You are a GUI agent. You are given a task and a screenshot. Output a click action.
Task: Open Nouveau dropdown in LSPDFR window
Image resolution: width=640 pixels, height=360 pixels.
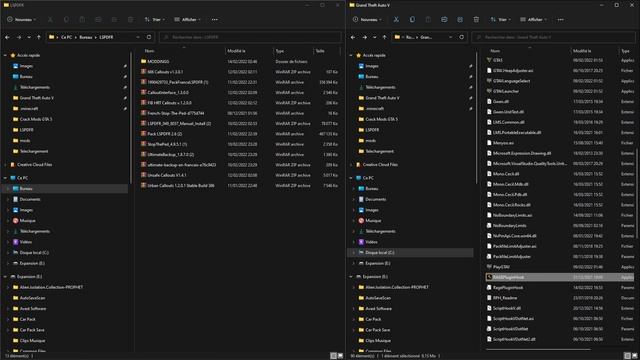22,20
